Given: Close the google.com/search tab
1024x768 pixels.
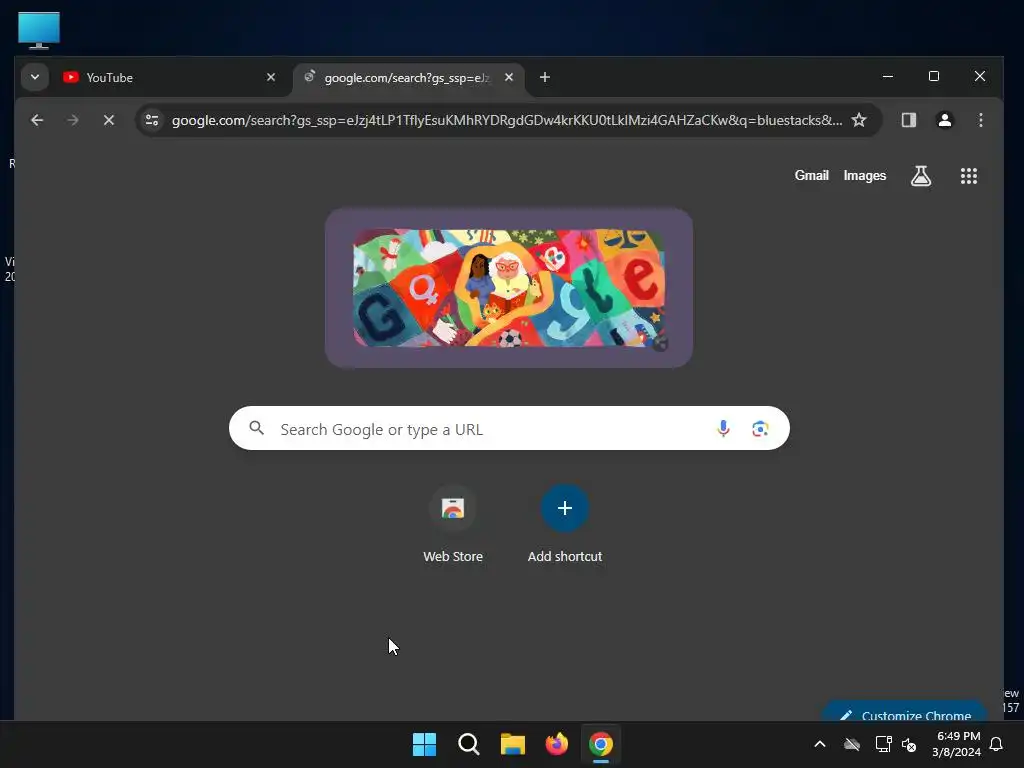Looking at the screenshot, I should click(509, 77).
